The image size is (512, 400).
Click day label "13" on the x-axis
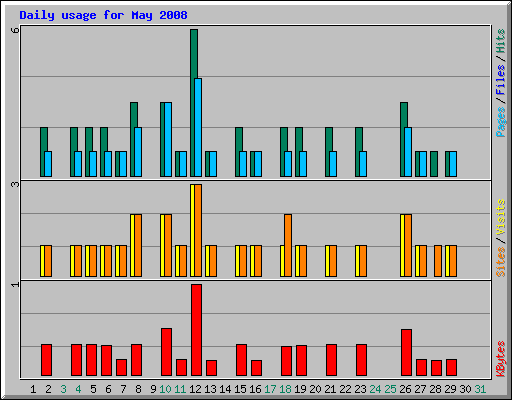[210, 389]
